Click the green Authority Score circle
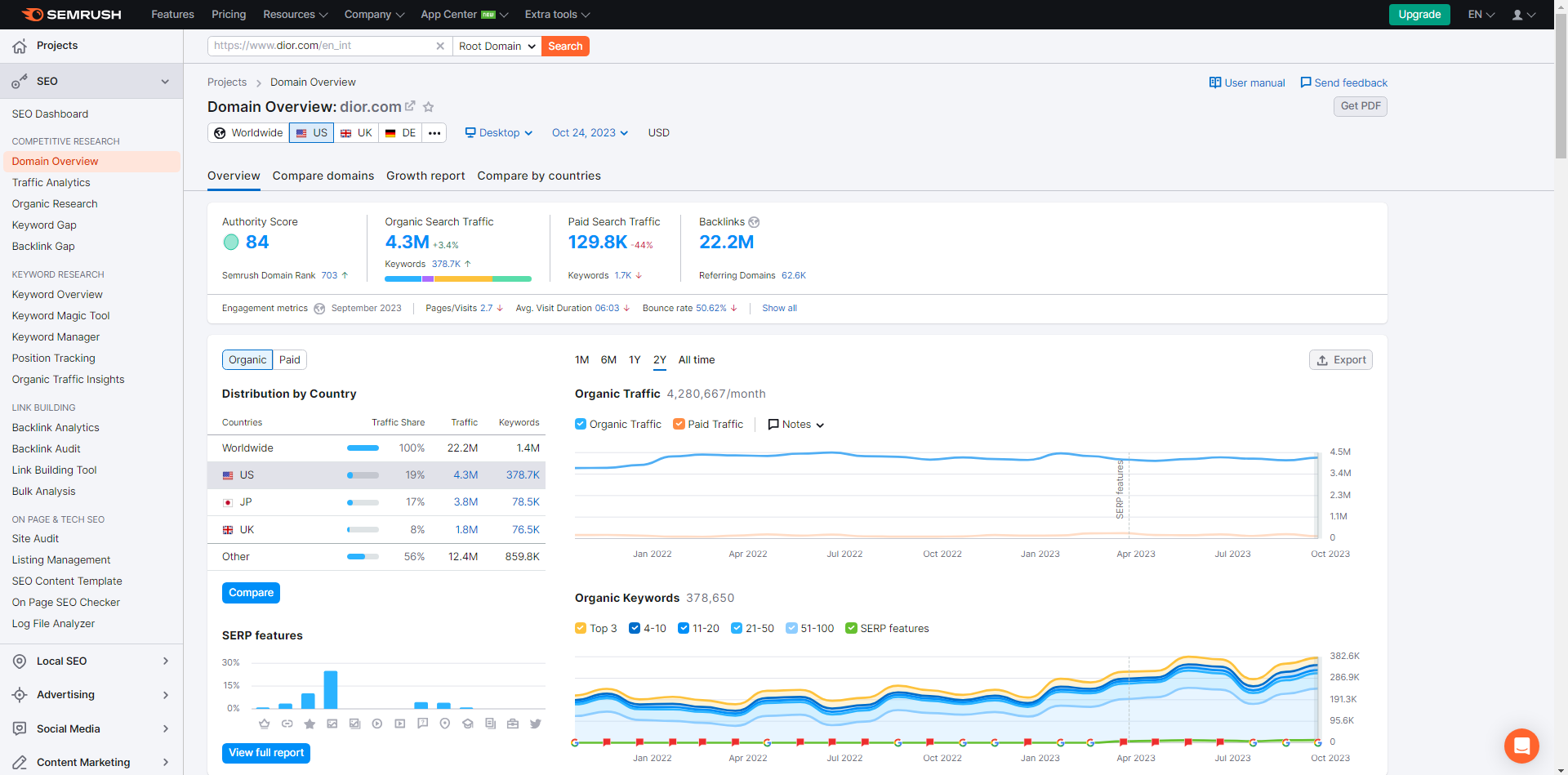This screenshot has width=1568, height=775. pos(231,243)
